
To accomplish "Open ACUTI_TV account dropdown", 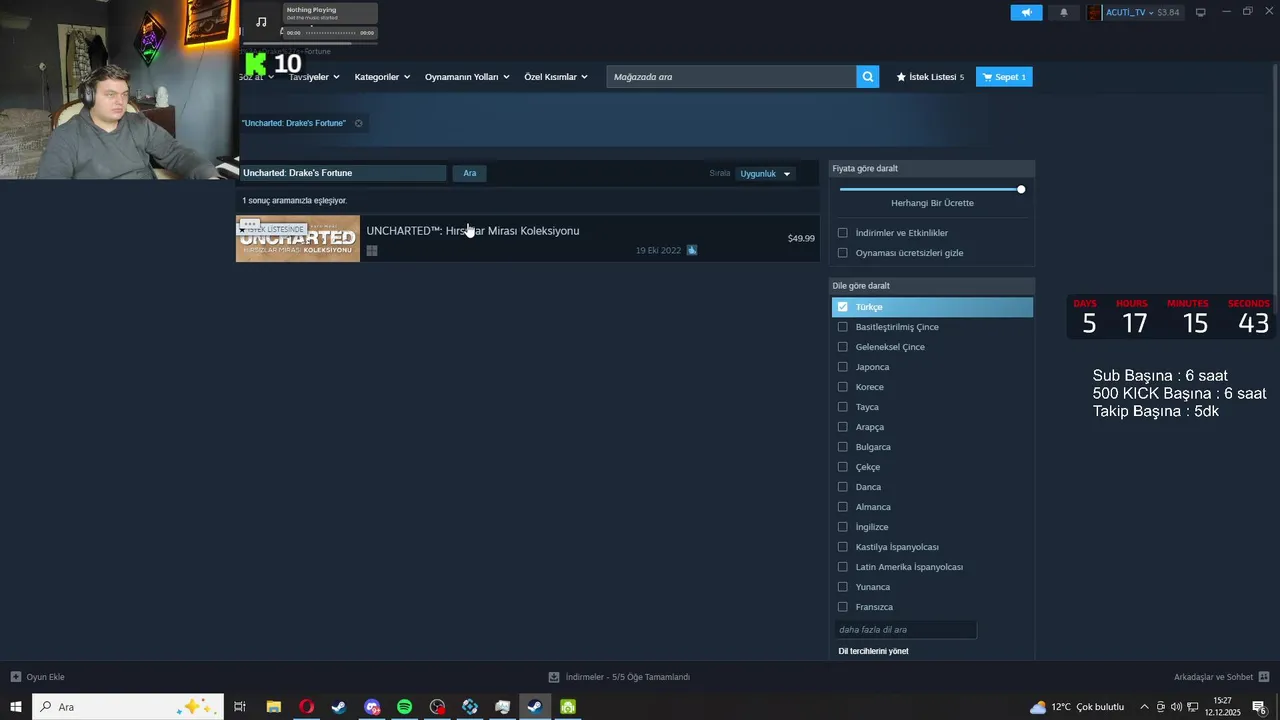I will (x=1129, y=13).
